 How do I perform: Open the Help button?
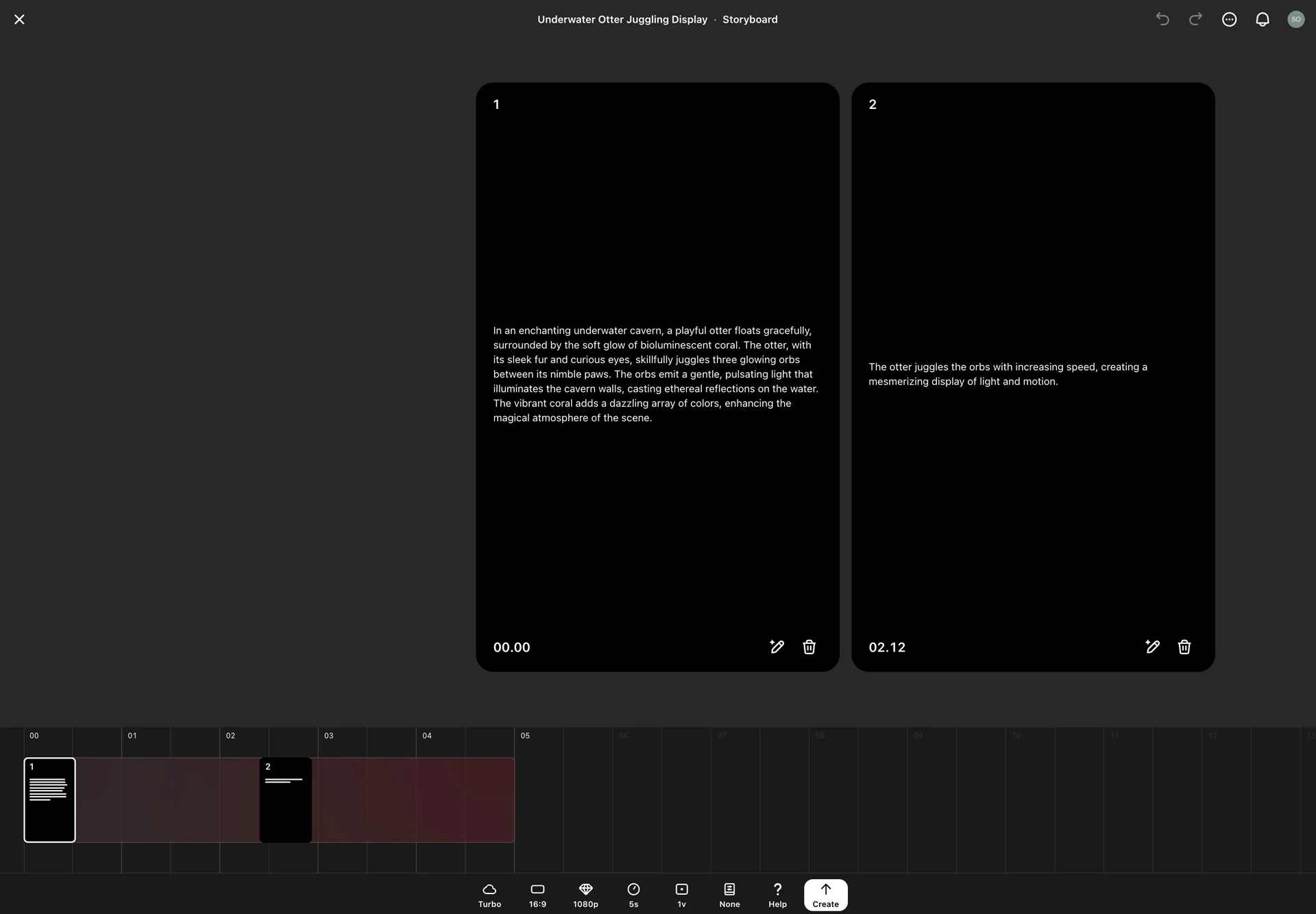point(777,895)
